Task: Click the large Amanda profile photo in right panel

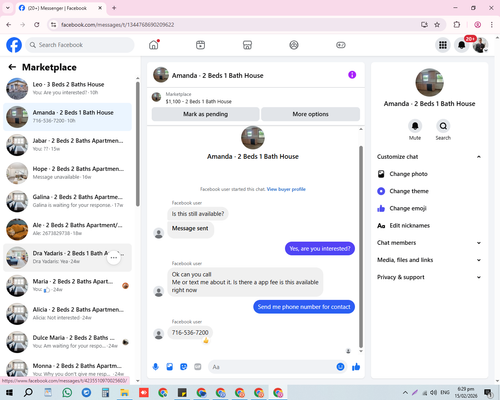Action: (x=429, y=82)
